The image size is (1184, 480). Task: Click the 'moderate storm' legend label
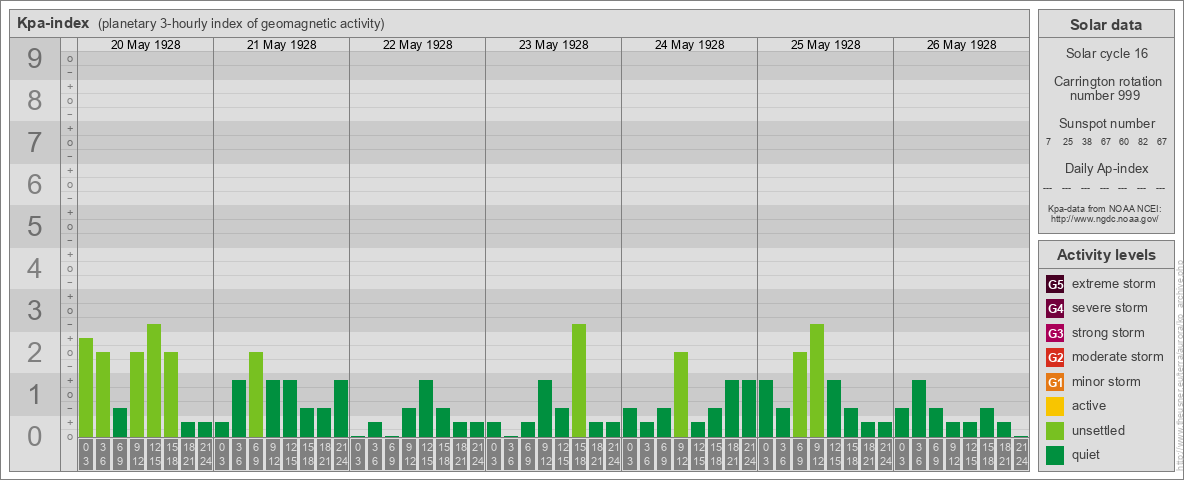point(1118,356)
